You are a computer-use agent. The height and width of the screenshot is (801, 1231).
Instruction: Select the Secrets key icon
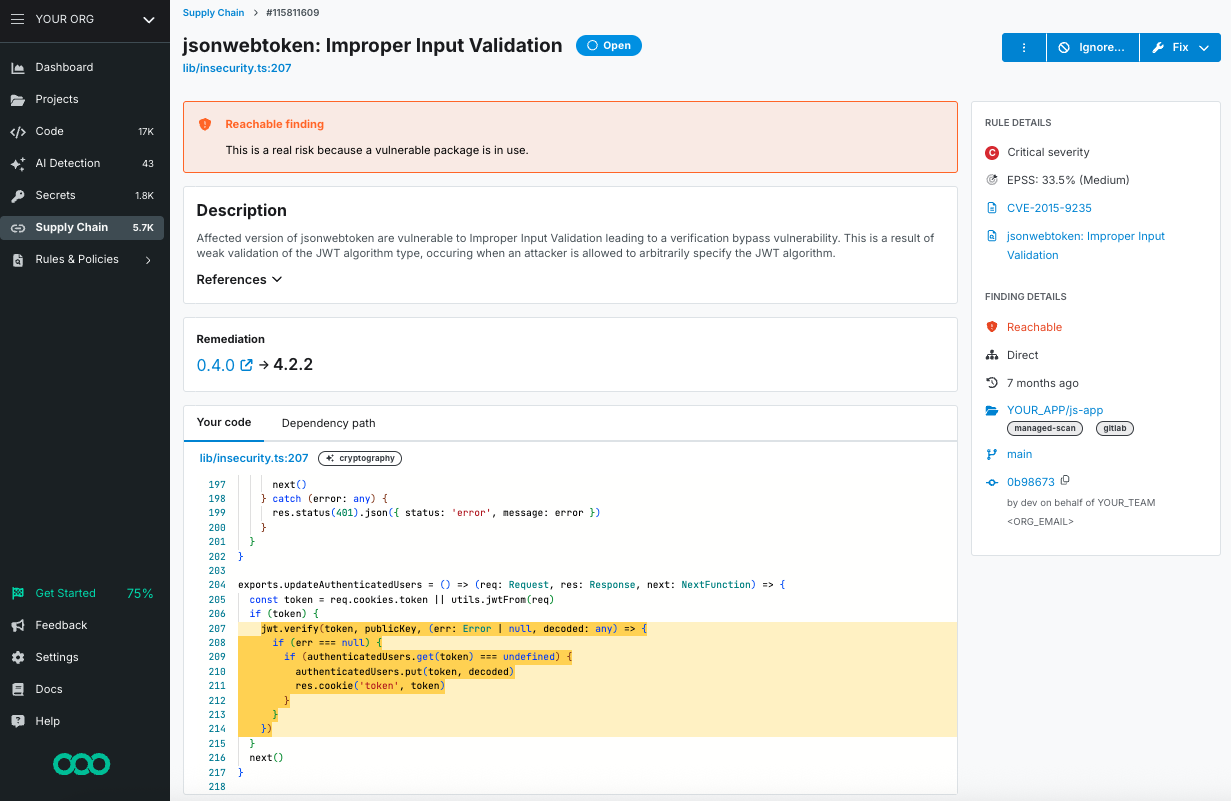(x=16, y=195)
